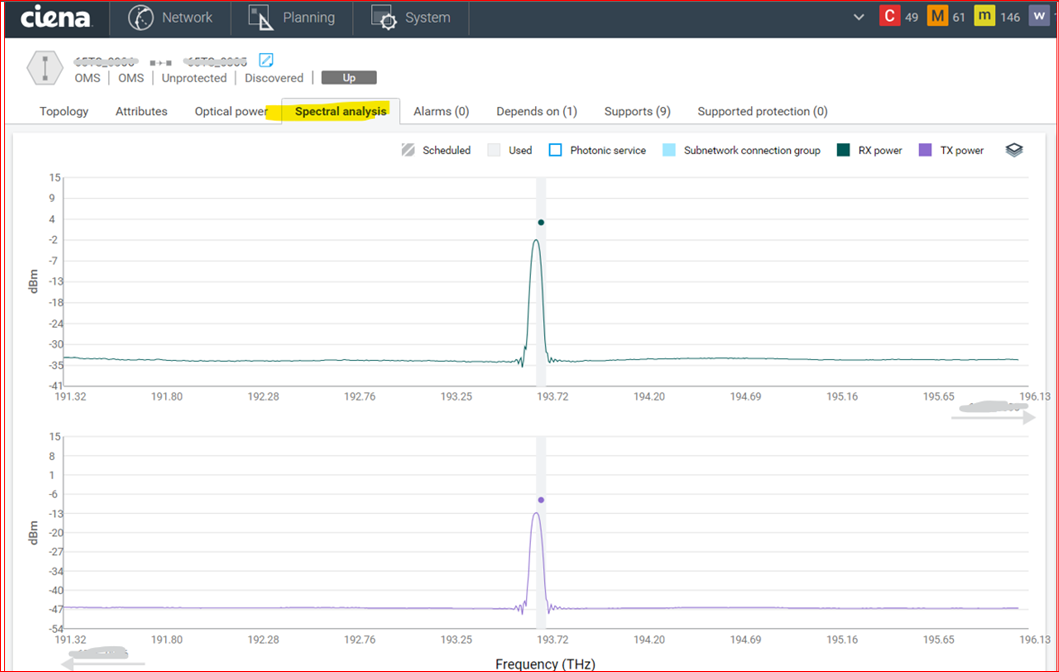Click the orange Major alarms badge
The width and height of the screenshot is (1059, 672).
(937, 16)
